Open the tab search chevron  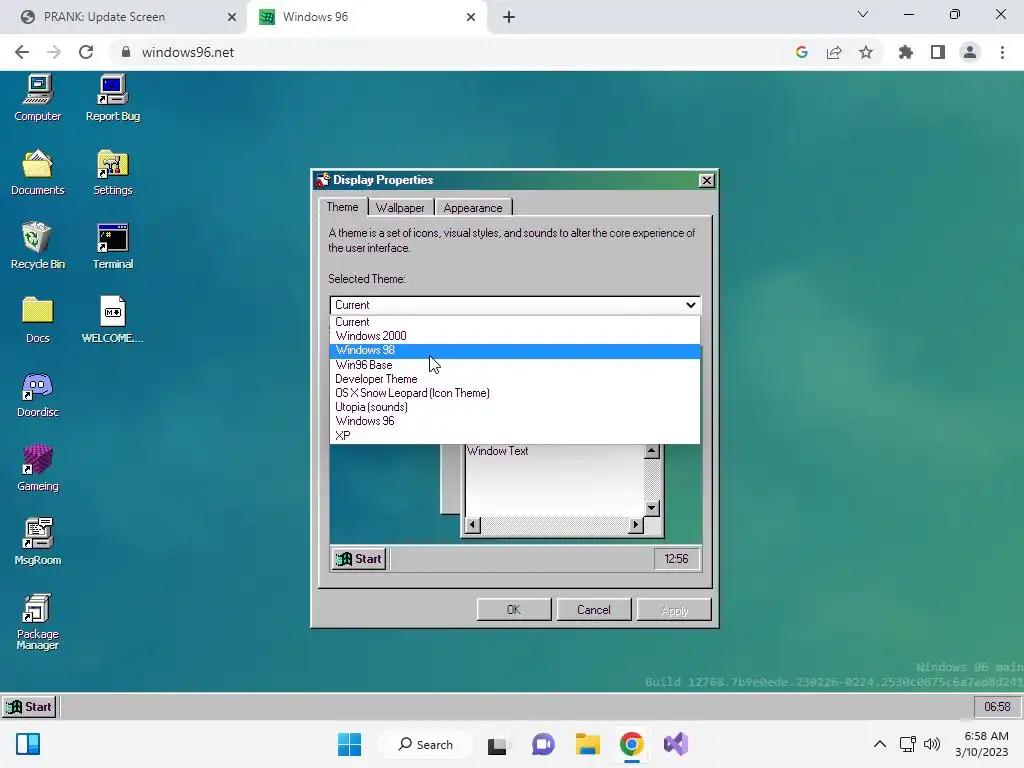863,14
